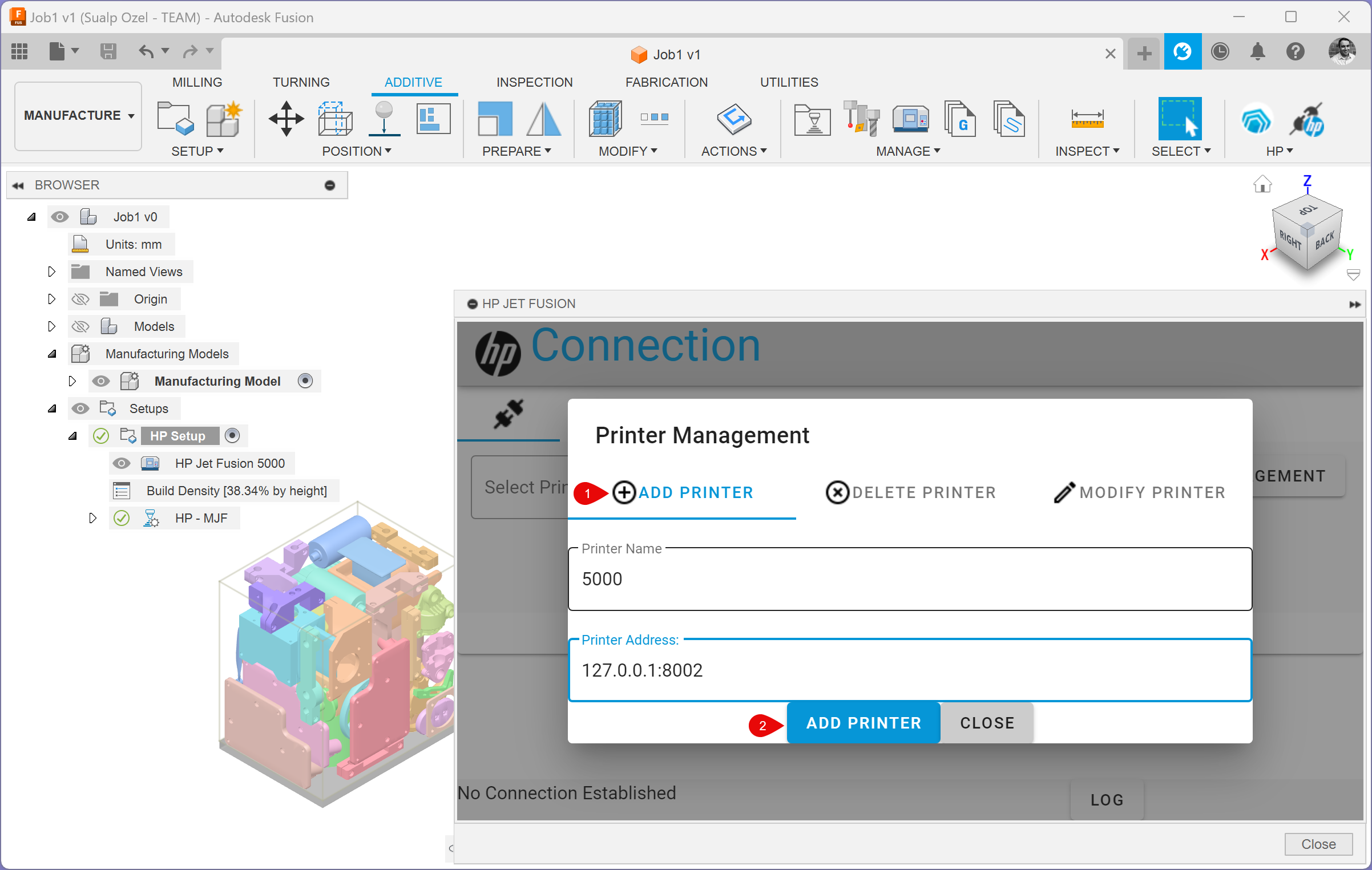Viewport: 1372px width, 870px height.
Task: Select the DELETE PRINTER tab
Action: 910,492
